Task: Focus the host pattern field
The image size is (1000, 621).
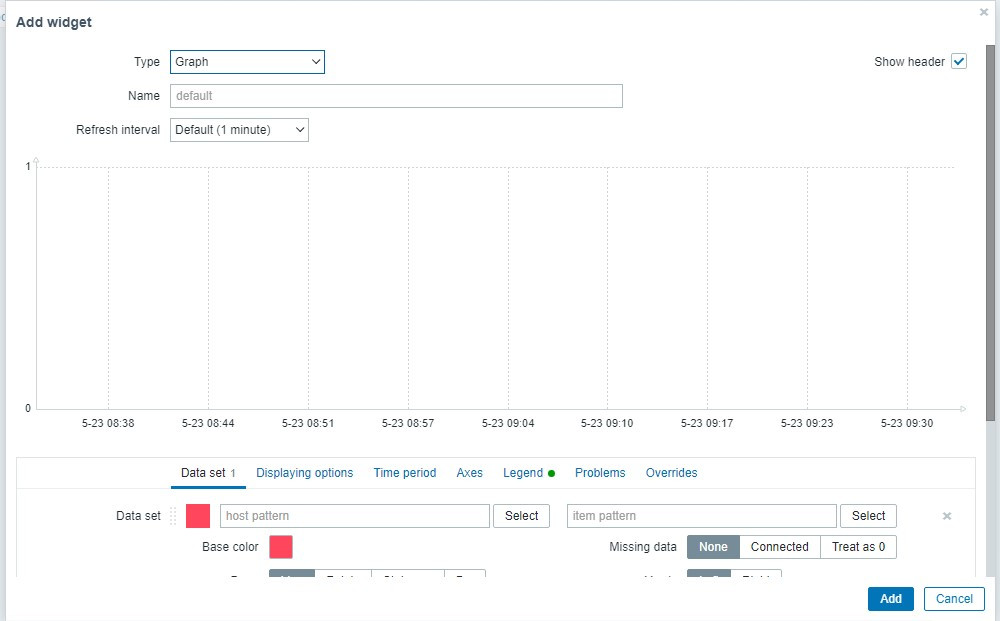Action: [355, 516]
